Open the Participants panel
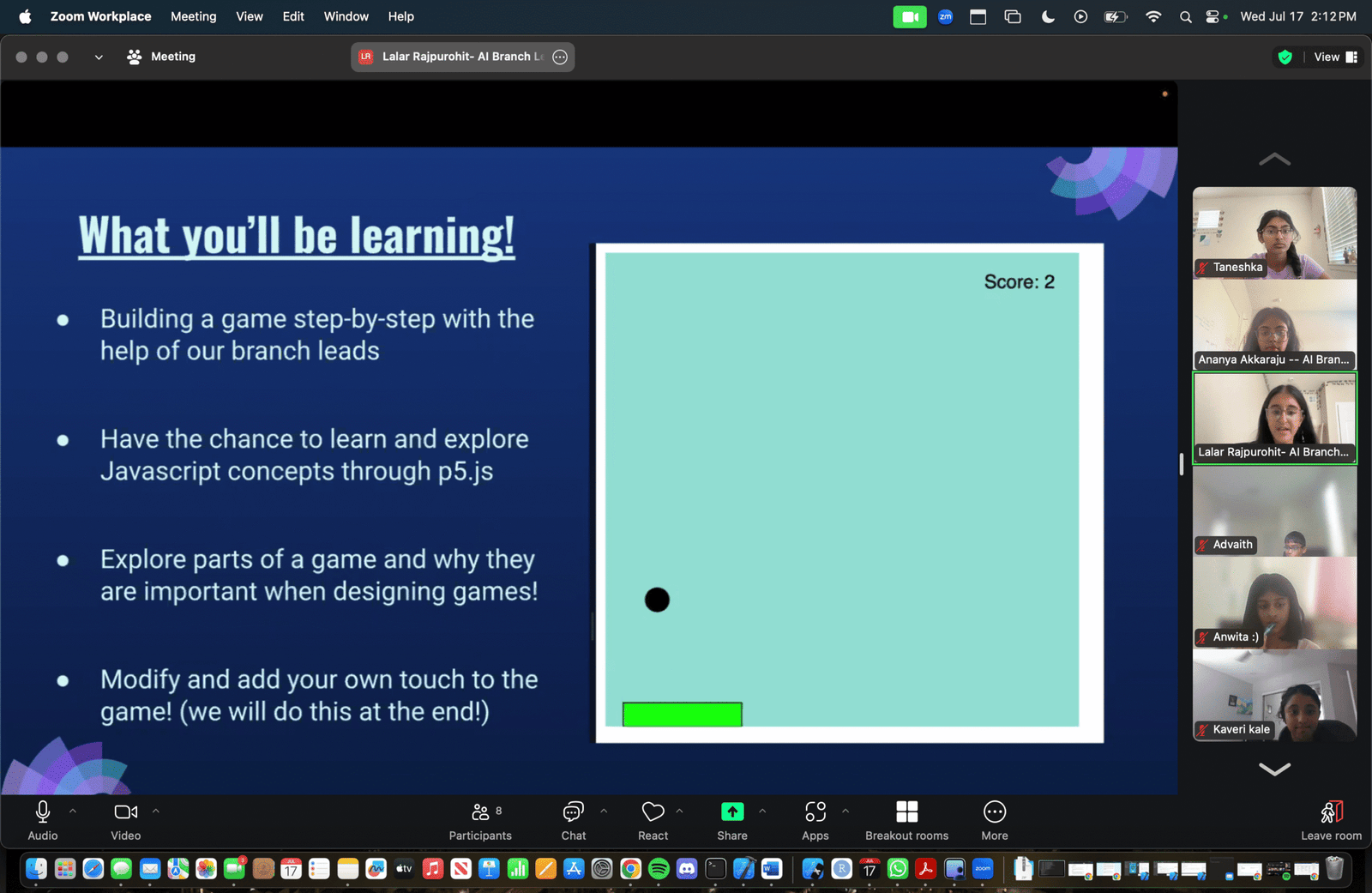 tap(480, 821)
